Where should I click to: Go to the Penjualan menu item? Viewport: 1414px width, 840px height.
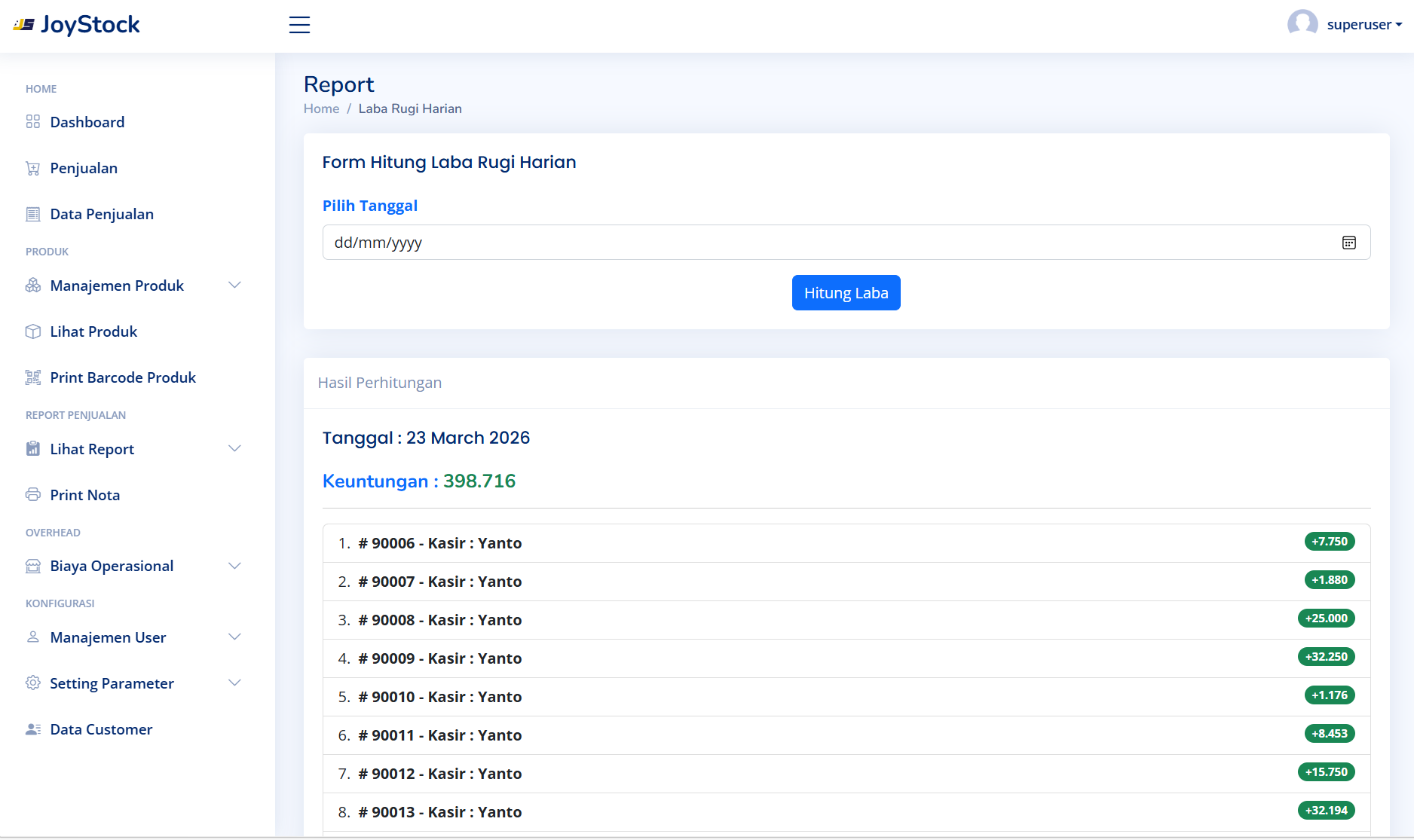click(137, 168)
